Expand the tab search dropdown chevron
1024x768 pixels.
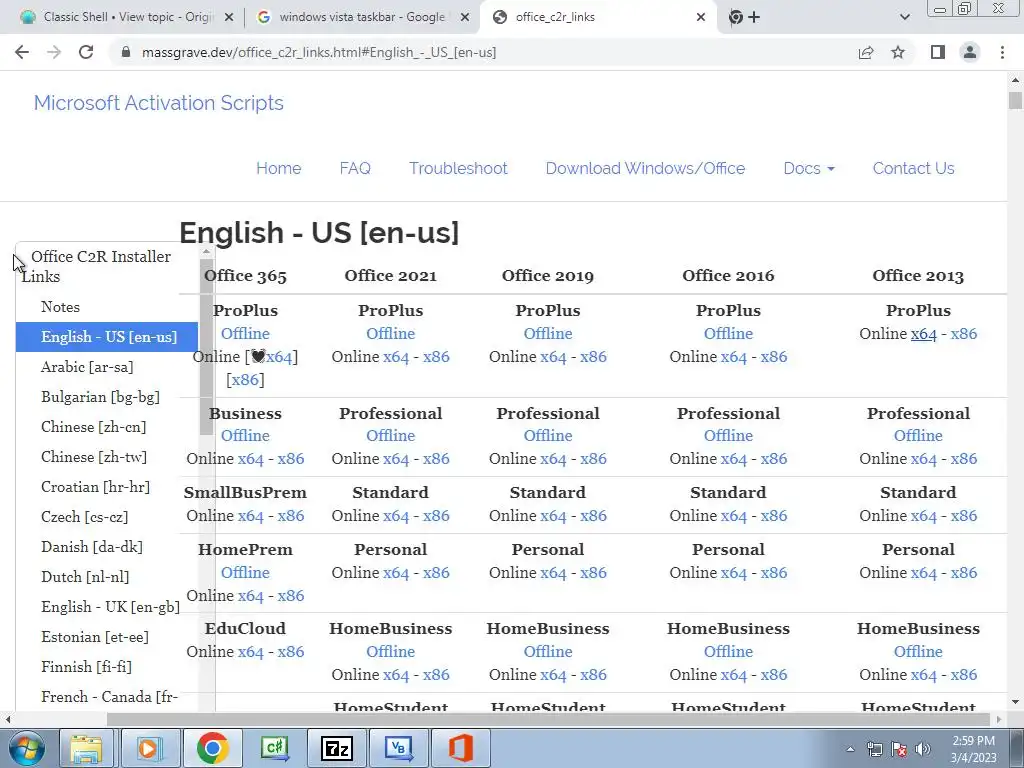click(904, 17)
